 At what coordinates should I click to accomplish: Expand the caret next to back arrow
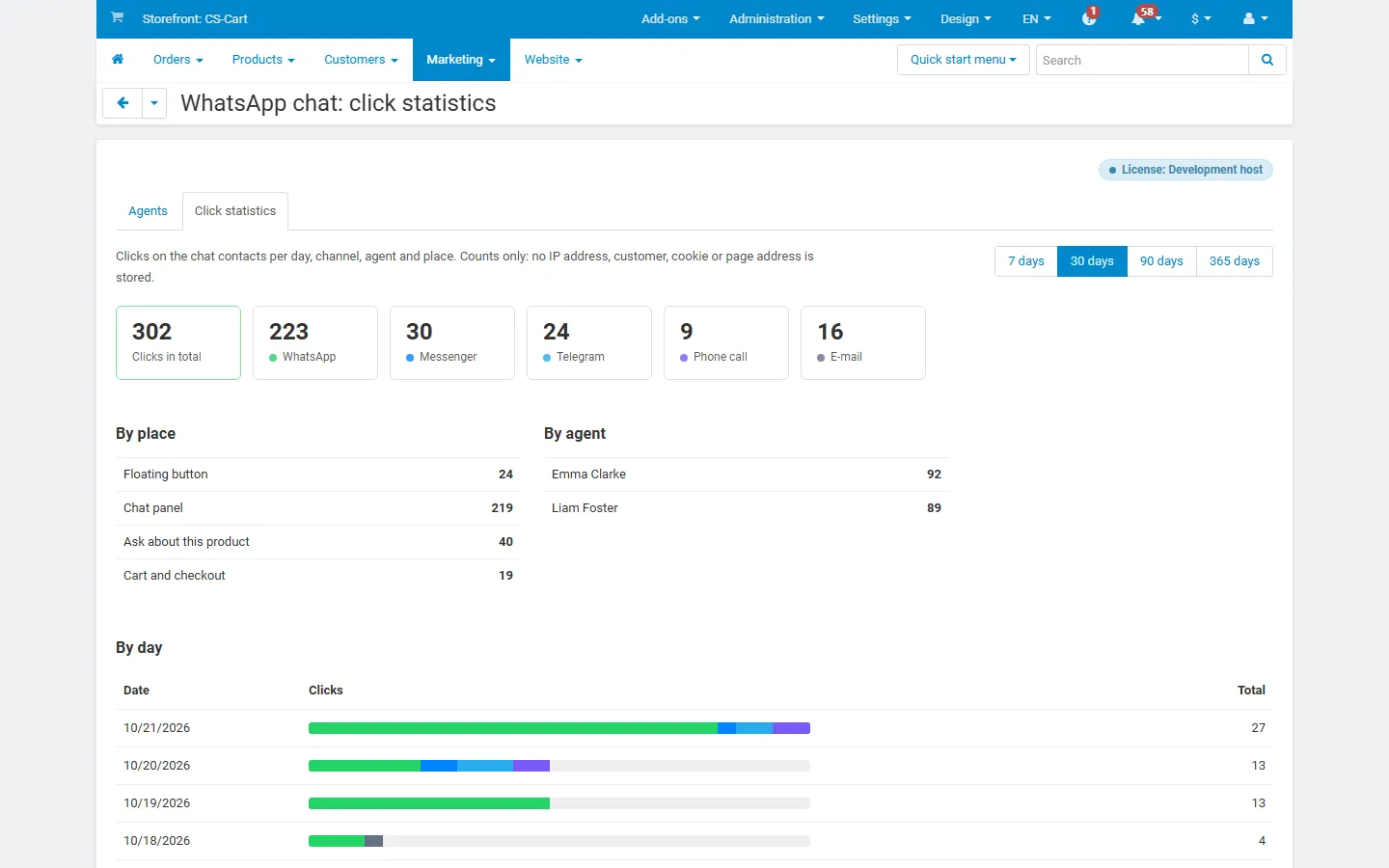[154, 103]
